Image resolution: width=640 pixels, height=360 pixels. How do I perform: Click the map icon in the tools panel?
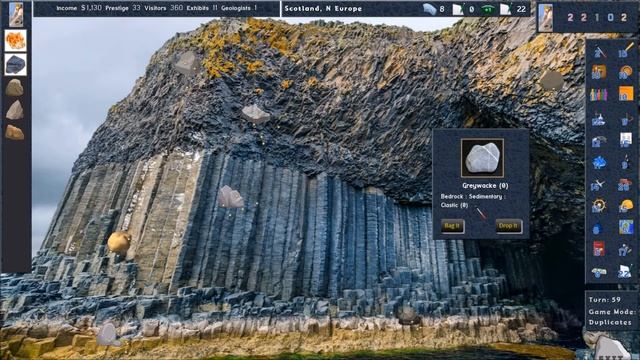tap(626, 227)
